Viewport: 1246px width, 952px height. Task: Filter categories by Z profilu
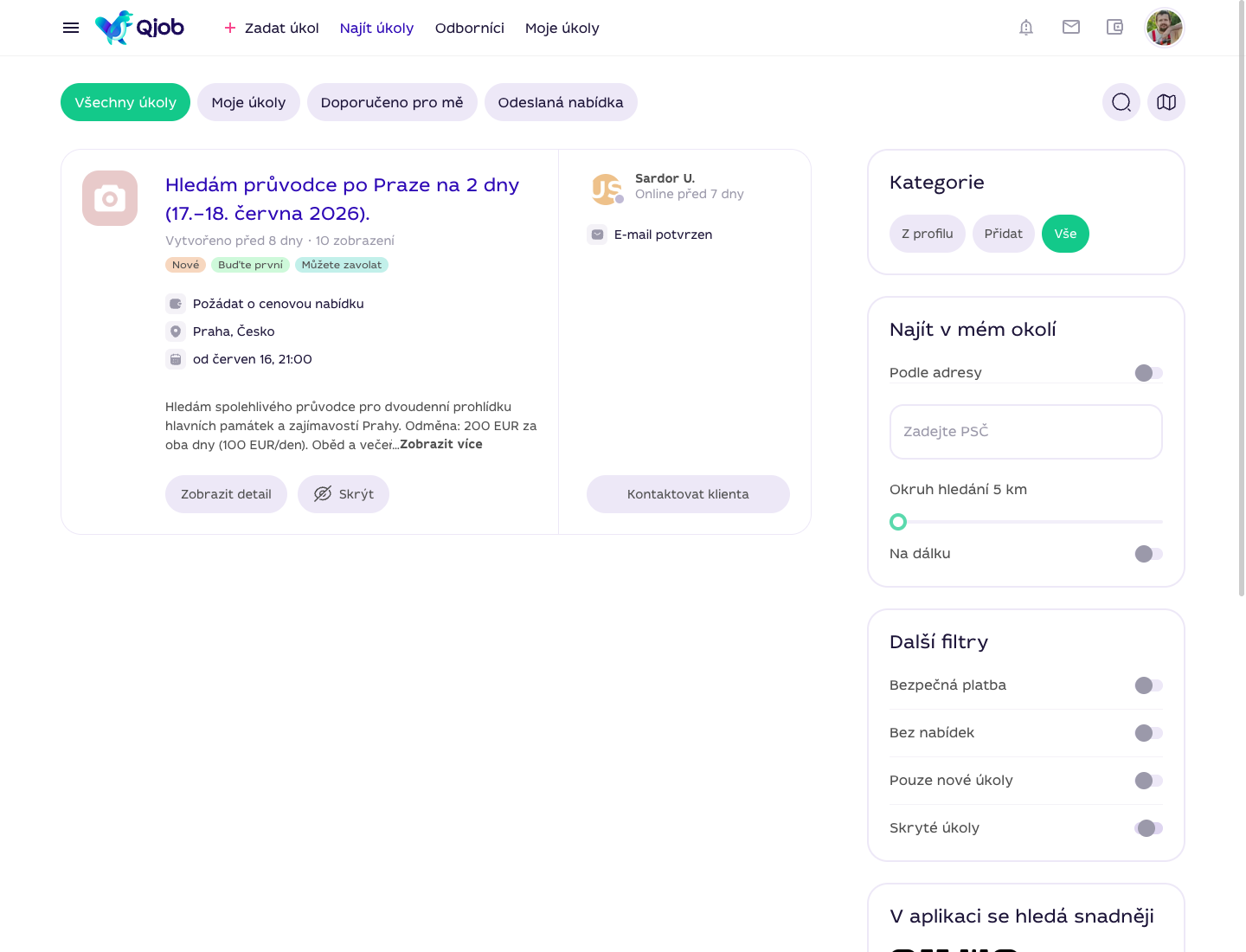click(x=928, y=234)
